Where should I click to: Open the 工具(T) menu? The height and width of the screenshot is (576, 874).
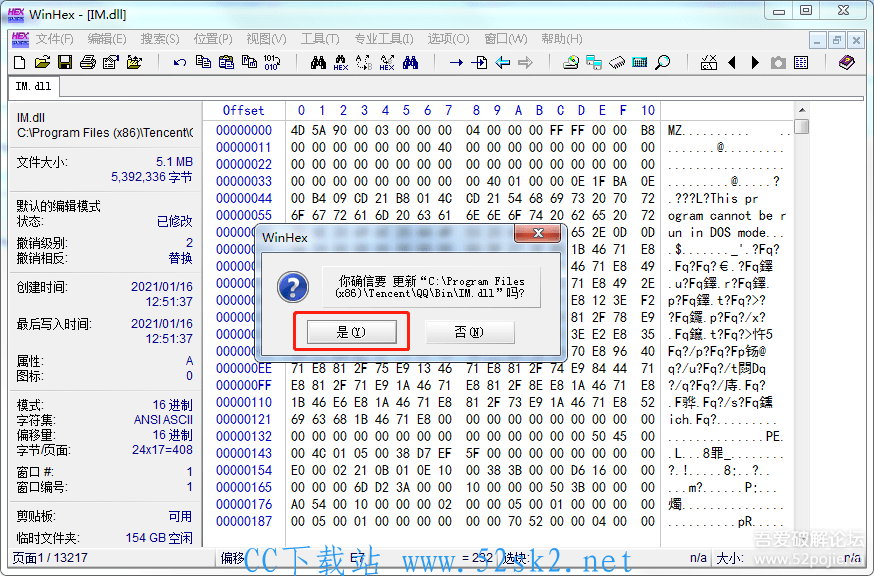point(320,39)
